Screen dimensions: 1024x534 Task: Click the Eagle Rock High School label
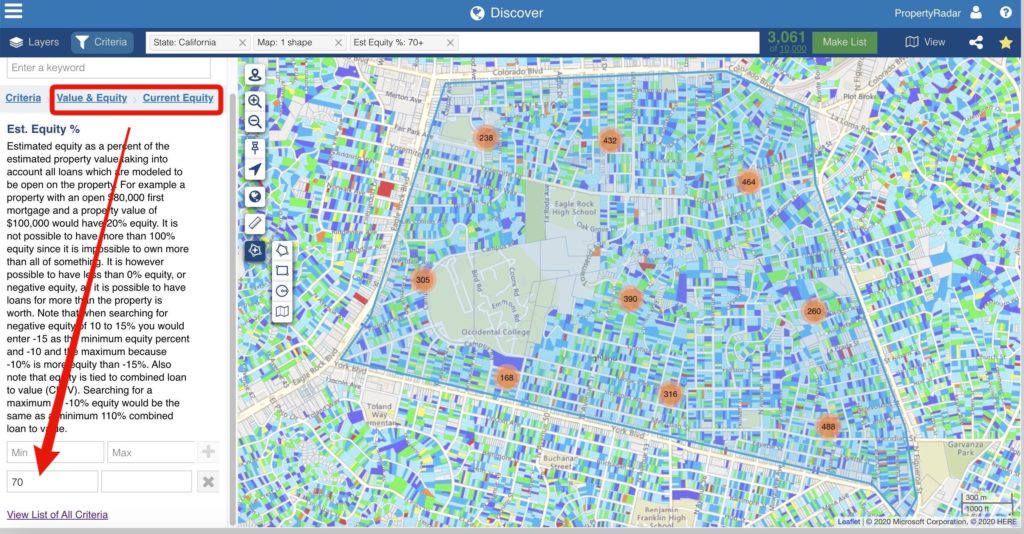[574, 208]
